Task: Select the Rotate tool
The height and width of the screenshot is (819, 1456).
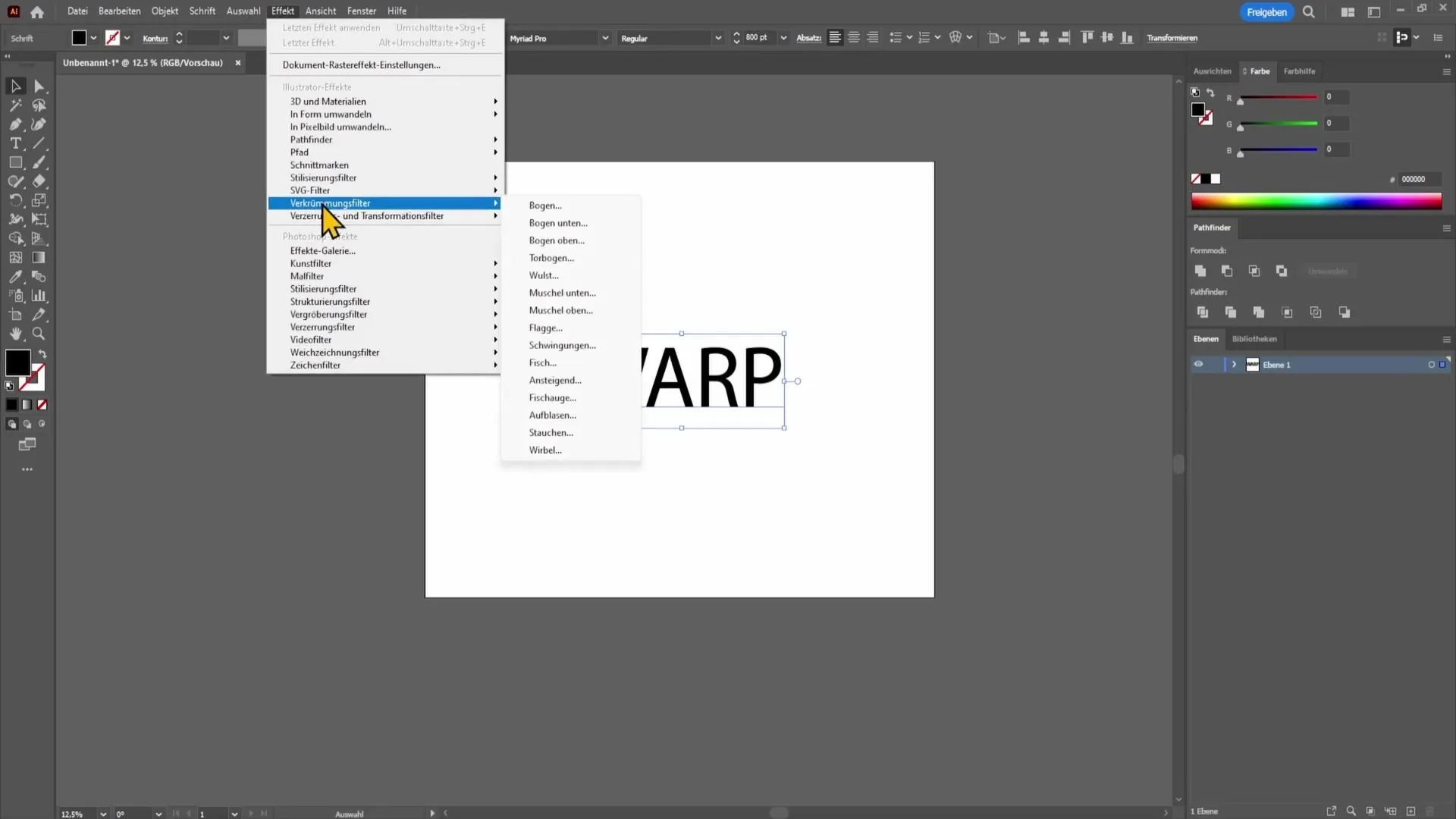Action: point(16,200)
